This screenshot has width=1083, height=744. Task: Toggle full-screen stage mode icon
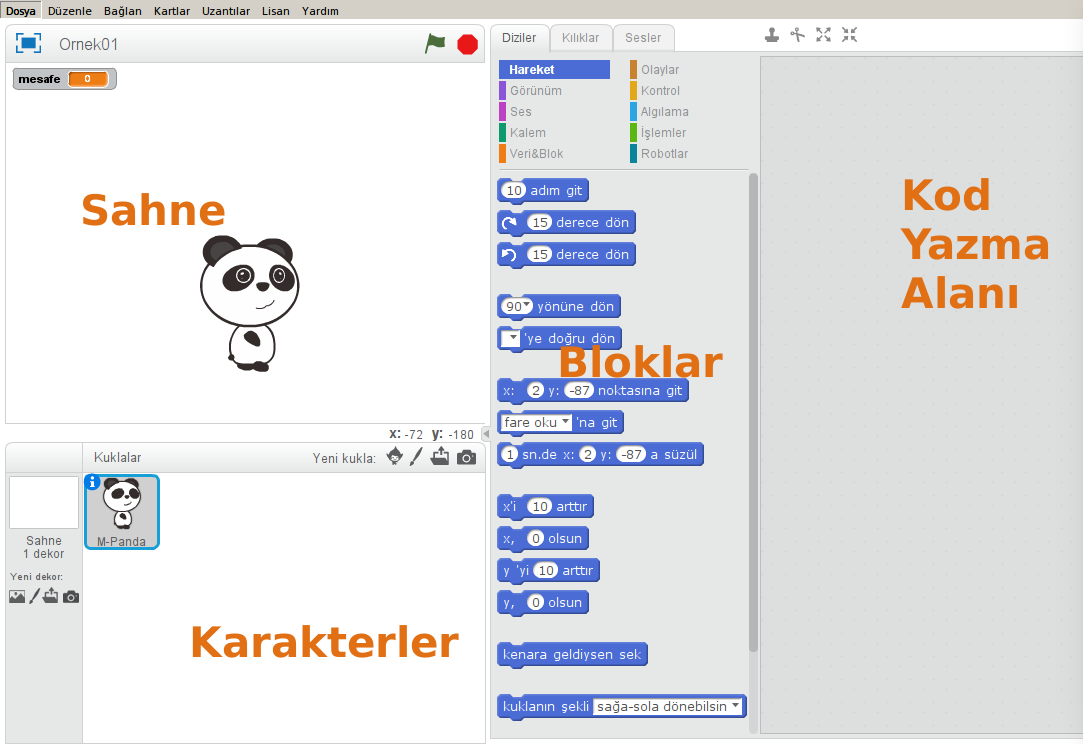coord(28,43)
